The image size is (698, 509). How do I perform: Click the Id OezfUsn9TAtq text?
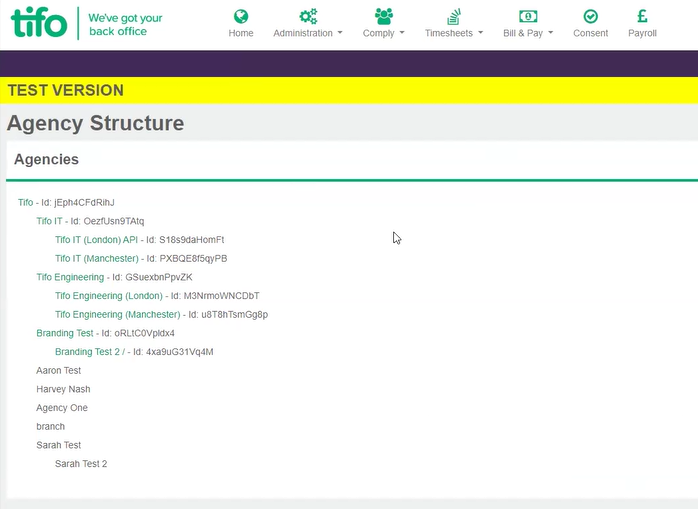coord(107,221)
